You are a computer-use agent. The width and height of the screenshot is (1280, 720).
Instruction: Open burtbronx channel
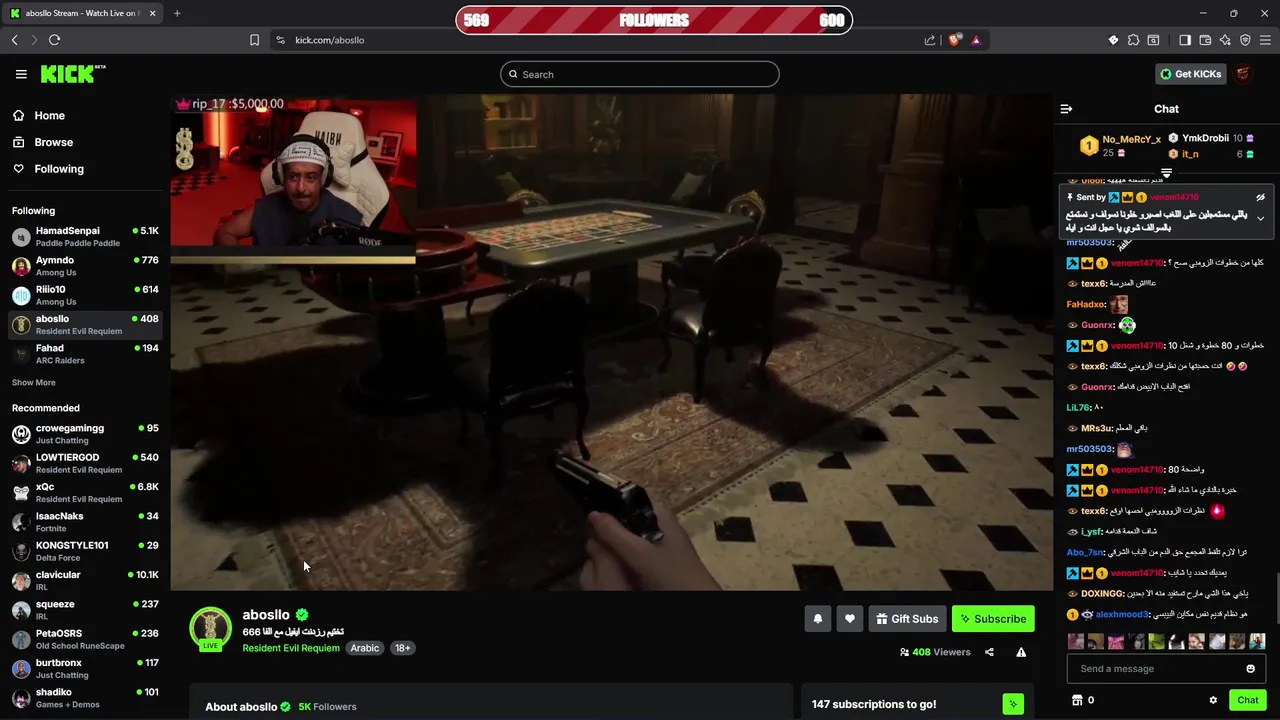click(85, 668)
